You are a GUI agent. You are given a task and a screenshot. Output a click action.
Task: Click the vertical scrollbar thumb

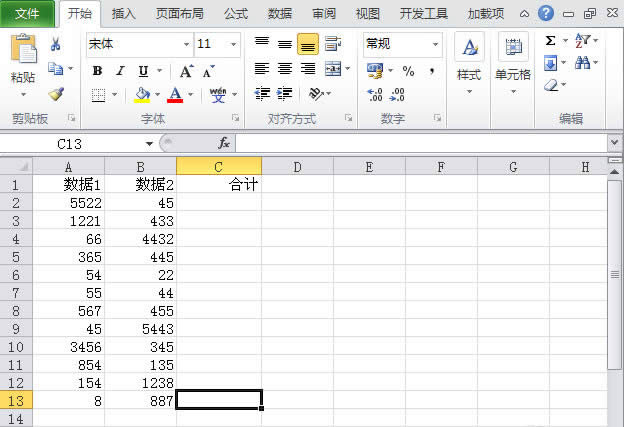tap(614, 274)
